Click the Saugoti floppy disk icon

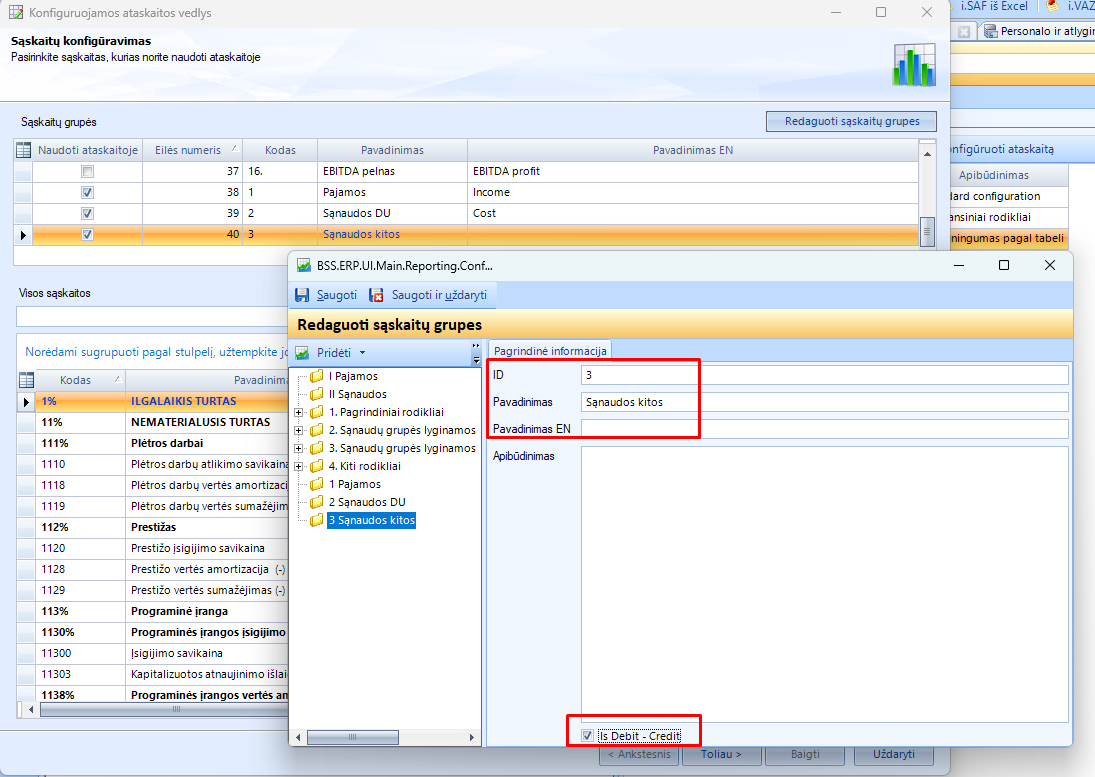click(302, 295)
